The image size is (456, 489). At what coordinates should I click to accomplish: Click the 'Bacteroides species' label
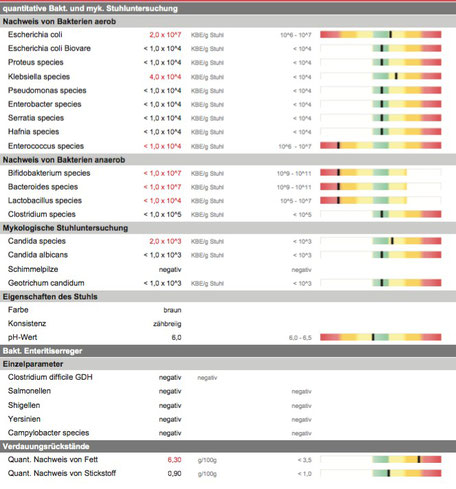tap(43, 187)
